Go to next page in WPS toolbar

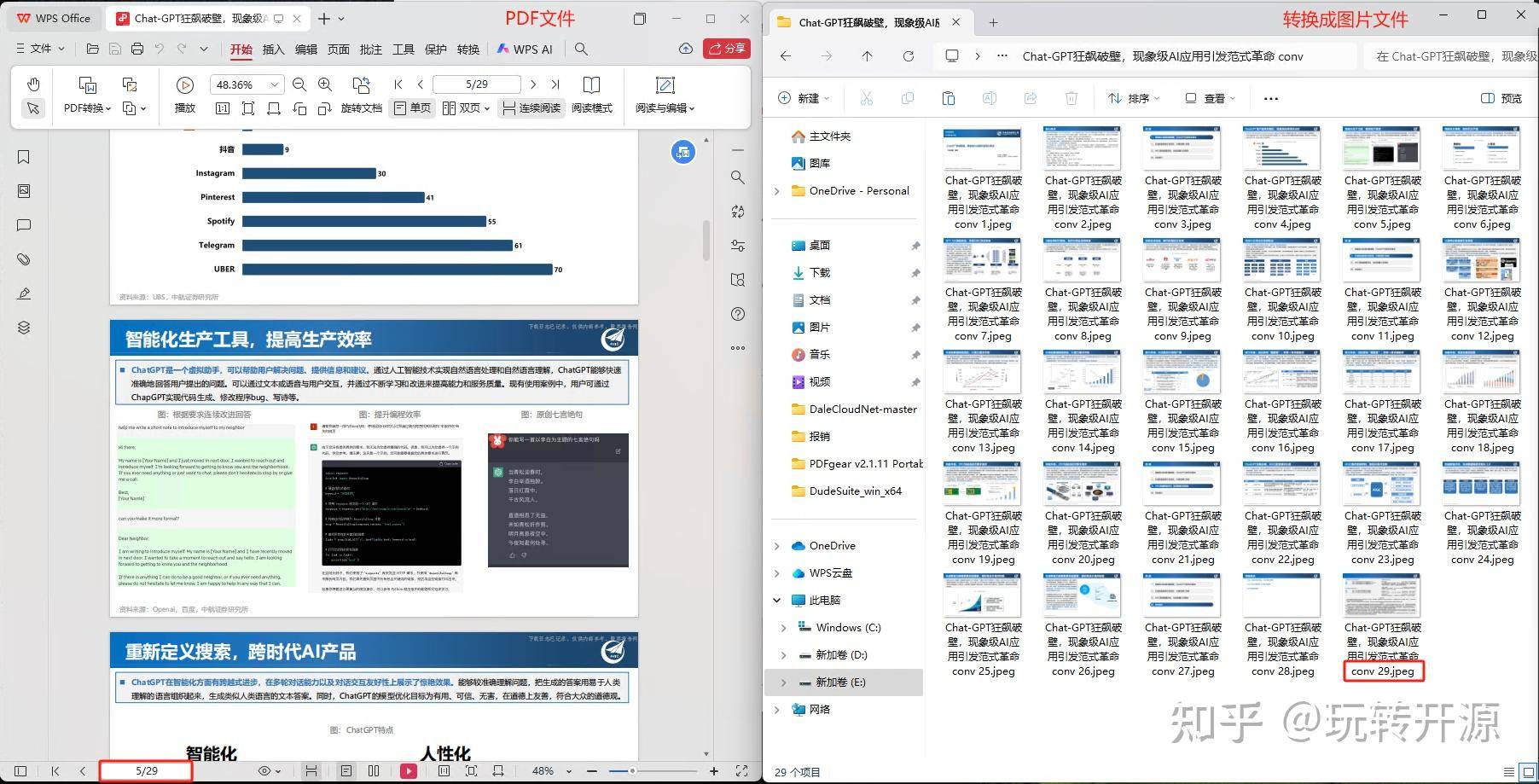[533, 84]
